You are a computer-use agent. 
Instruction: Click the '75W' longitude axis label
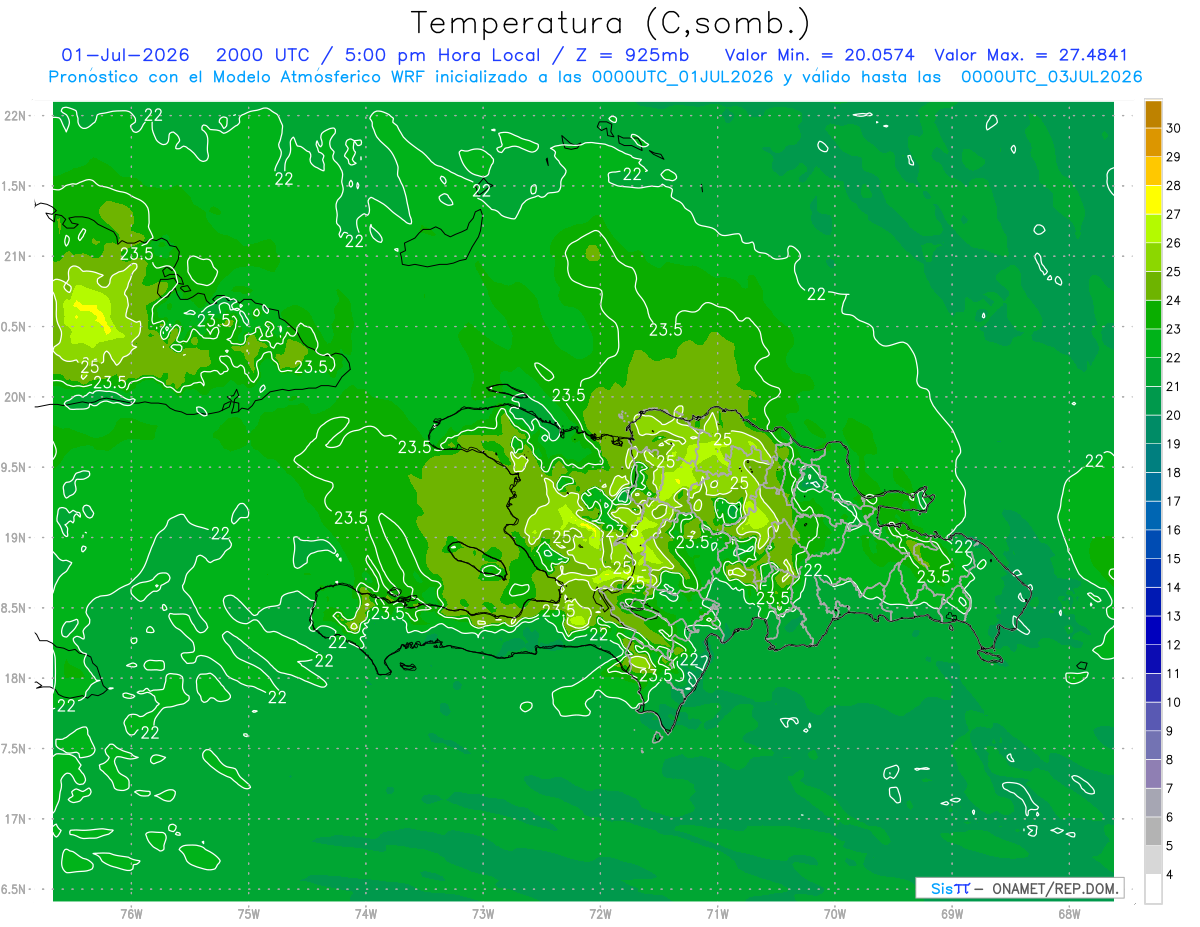coord(249,913)
